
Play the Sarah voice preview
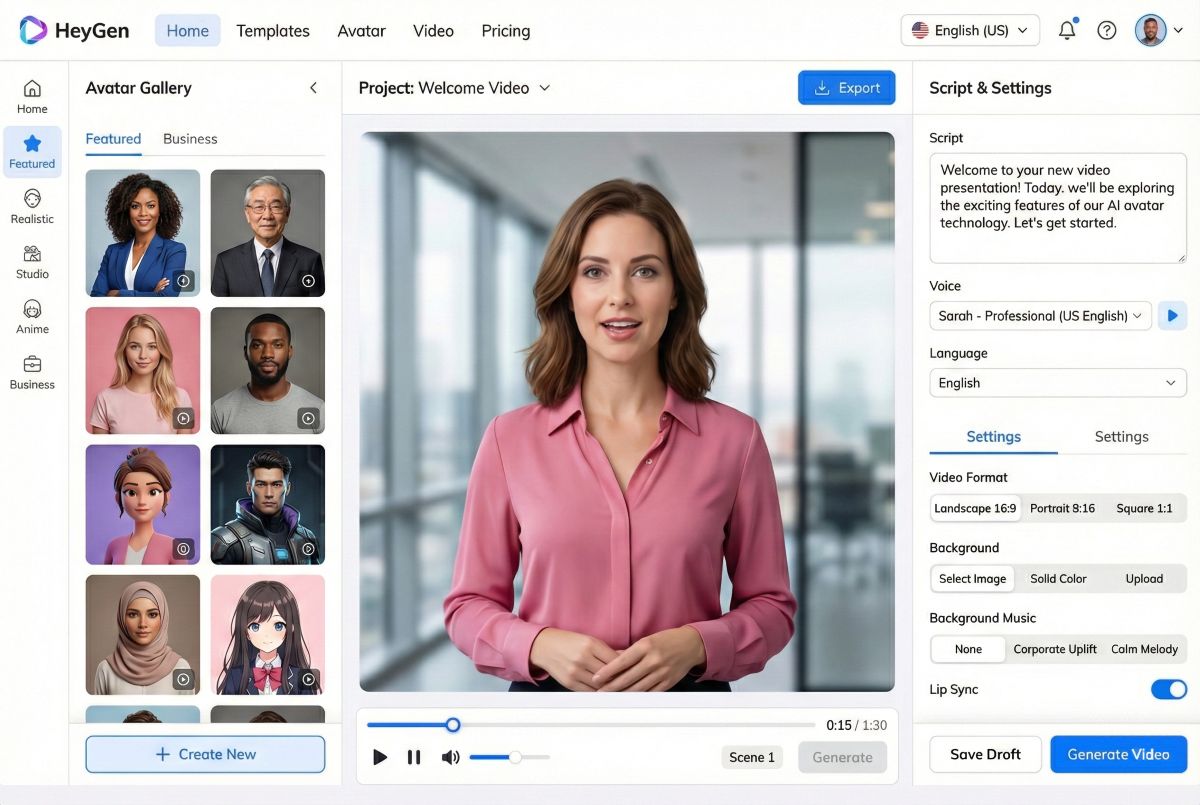click(1171, 315)
